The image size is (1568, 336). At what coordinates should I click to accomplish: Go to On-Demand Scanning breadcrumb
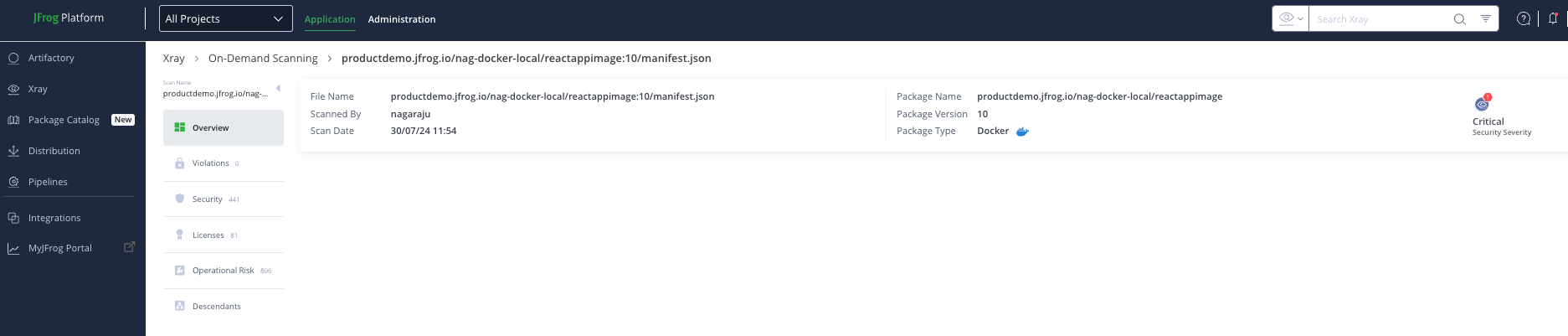coord(263,59)
